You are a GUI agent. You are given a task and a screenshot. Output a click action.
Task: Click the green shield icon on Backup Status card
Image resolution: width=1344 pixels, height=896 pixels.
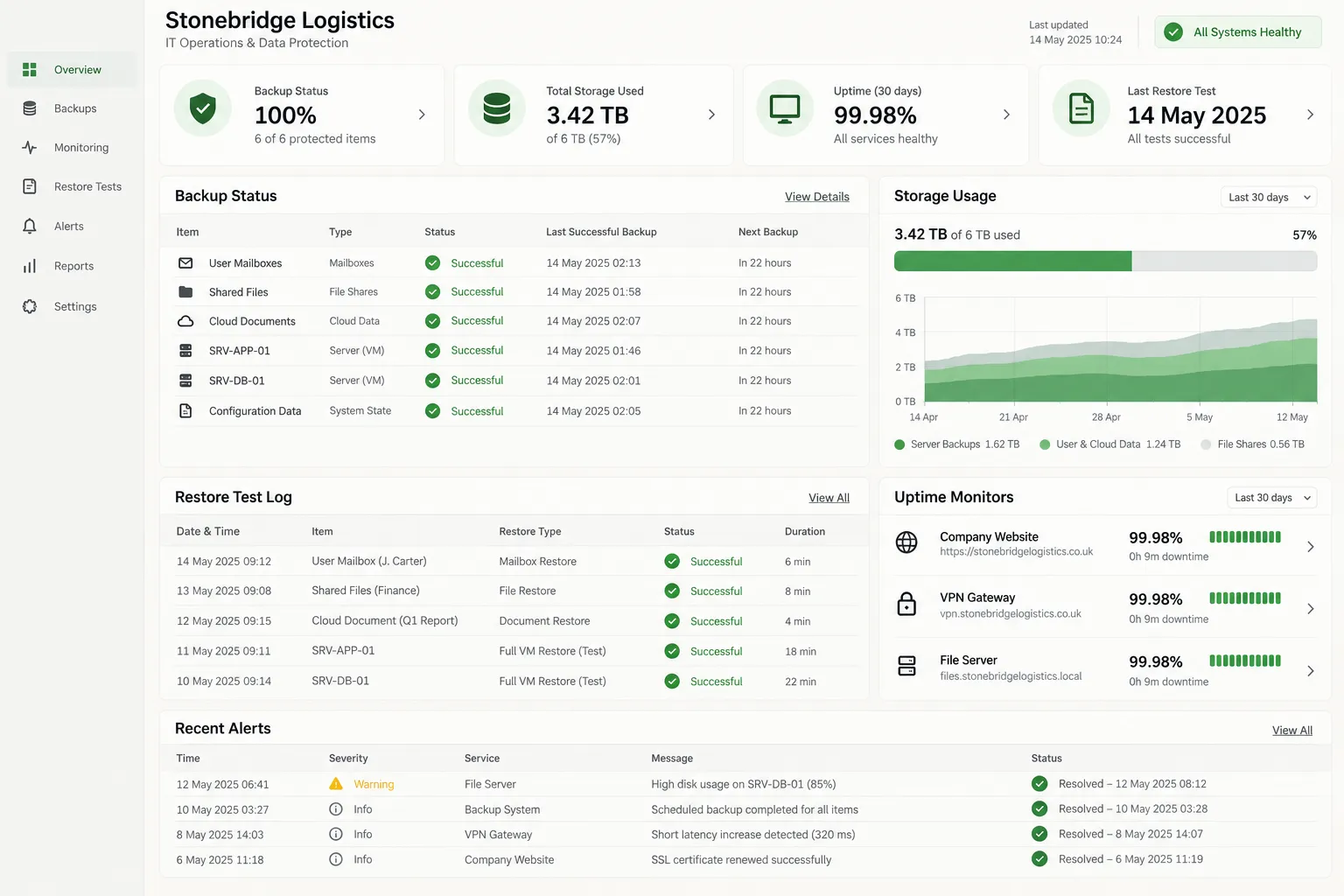click(203, 109)
